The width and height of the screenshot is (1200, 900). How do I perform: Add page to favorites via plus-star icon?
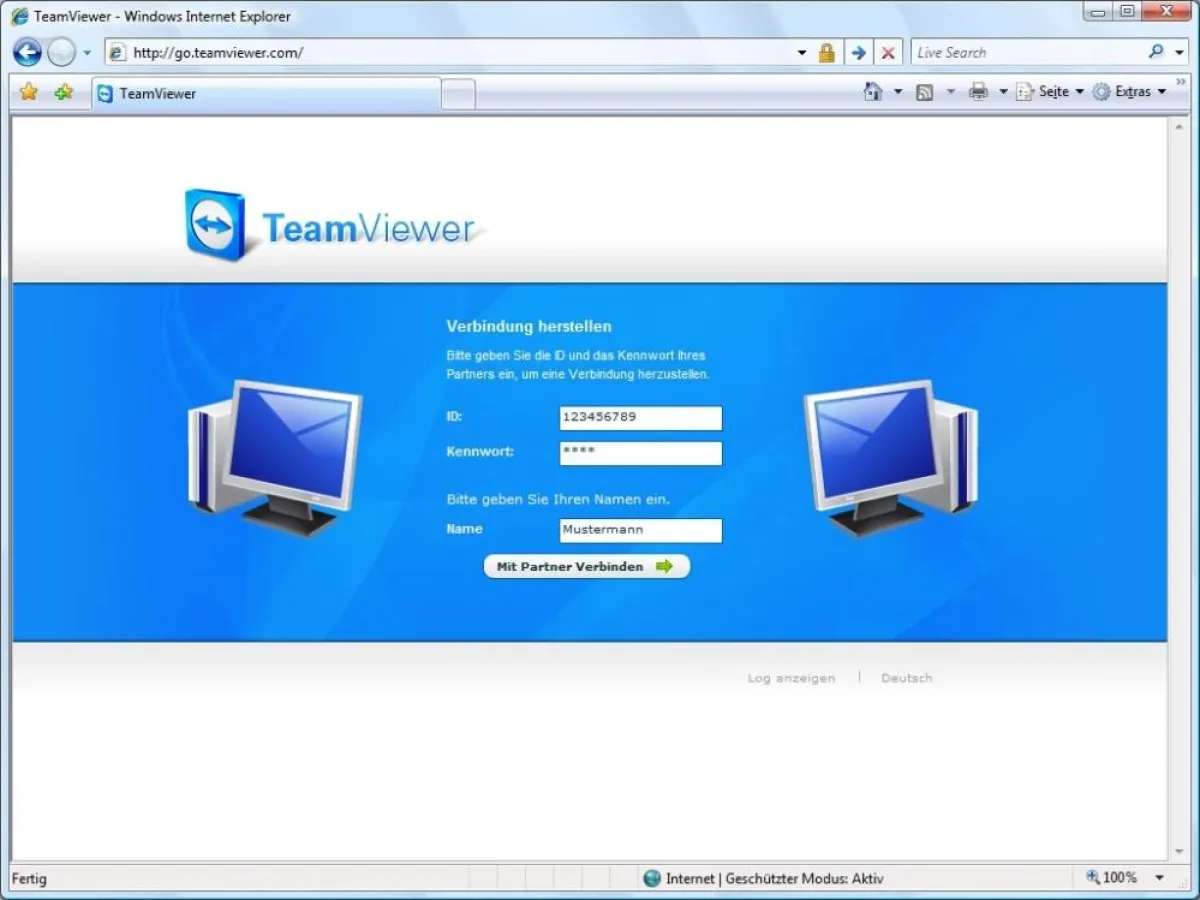click(62, 91)
